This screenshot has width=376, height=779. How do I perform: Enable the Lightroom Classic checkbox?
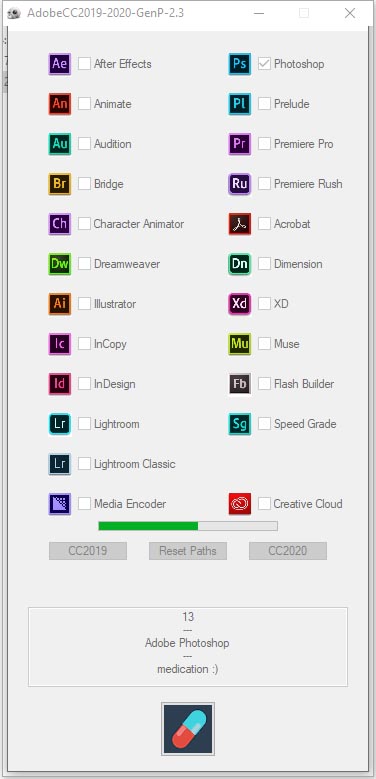tap(84, 464)
